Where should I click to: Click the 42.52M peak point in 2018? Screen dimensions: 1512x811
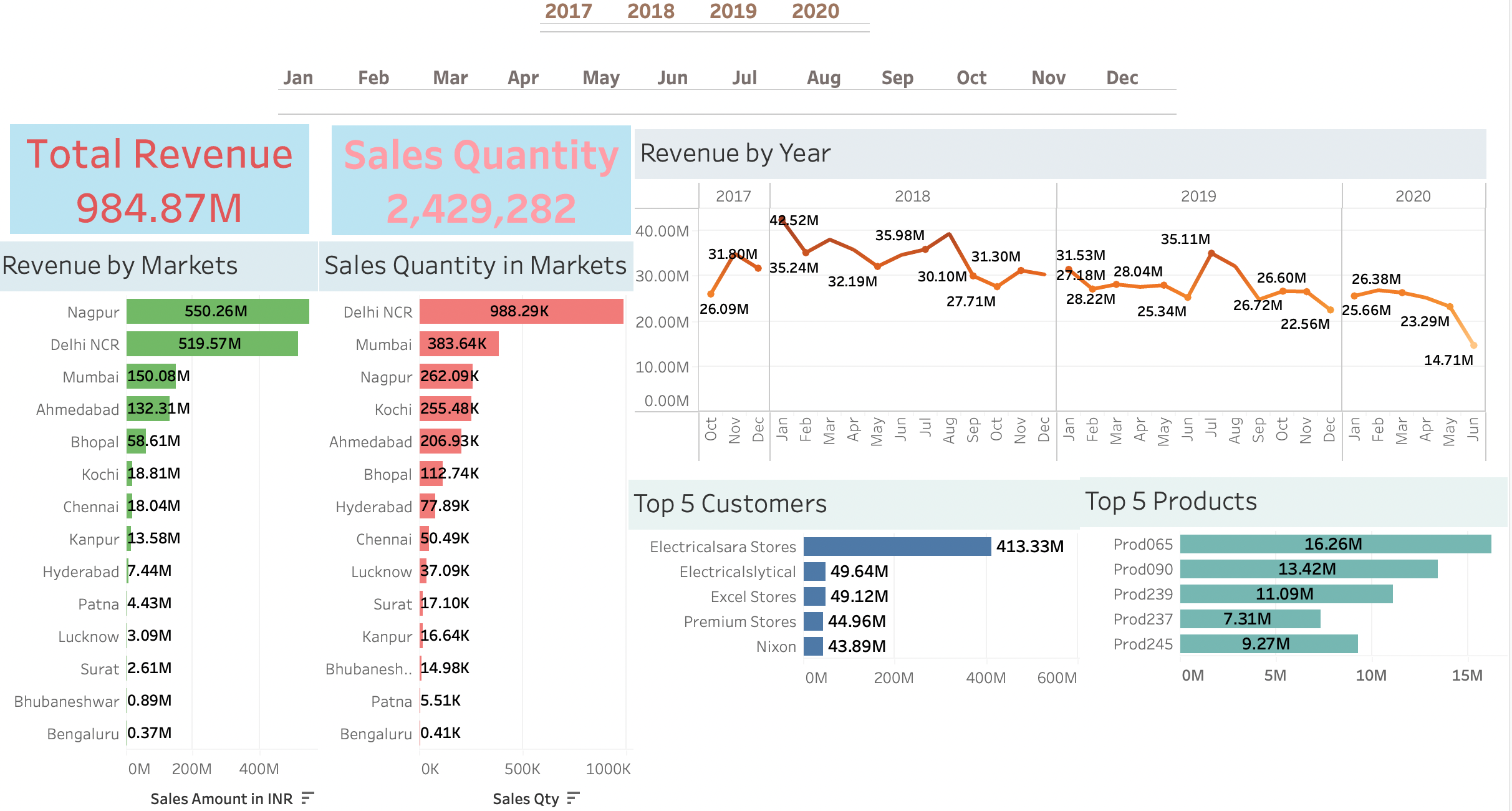coord(782,220)
